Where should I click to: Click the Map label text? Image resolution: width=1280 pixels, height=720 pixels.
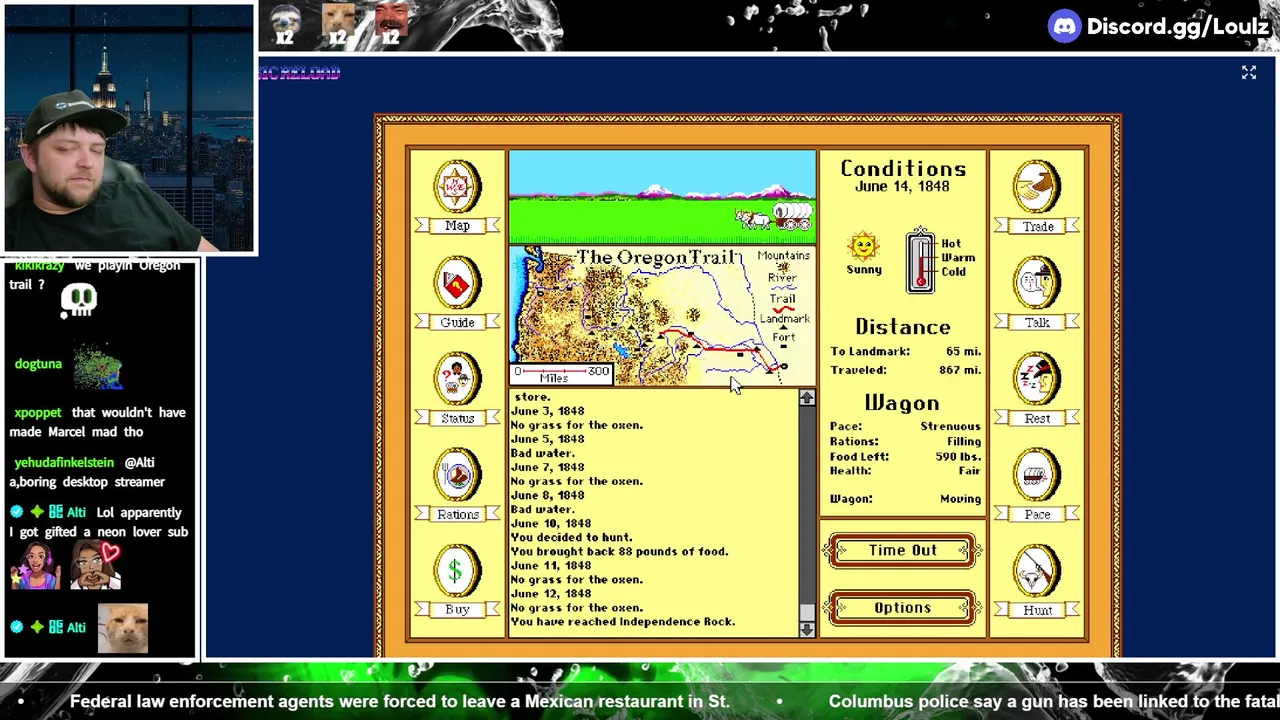pyautogui.click(x=457, y=226)
